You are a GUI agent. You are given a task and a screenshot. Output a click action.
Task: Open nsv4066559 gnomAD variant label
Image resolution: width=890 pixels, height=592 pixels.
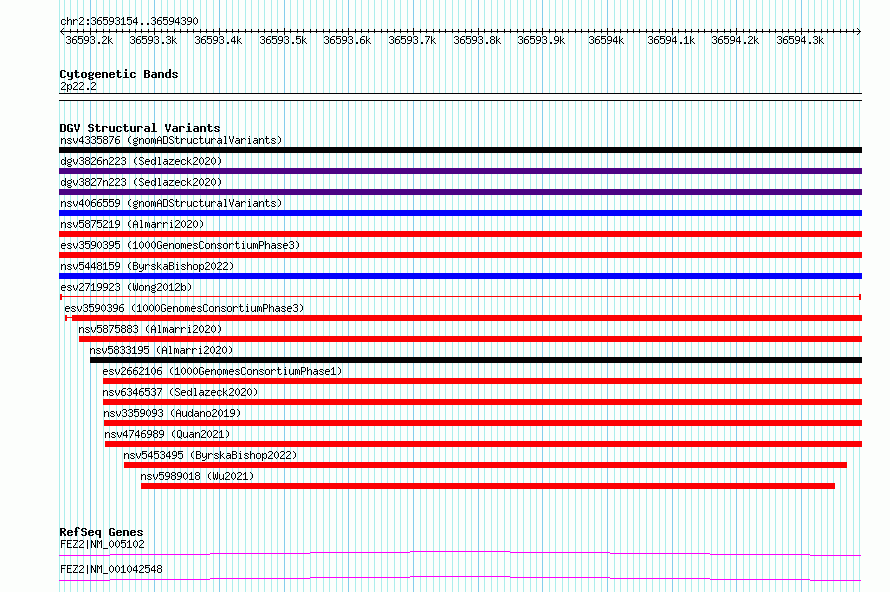point(171,203)
